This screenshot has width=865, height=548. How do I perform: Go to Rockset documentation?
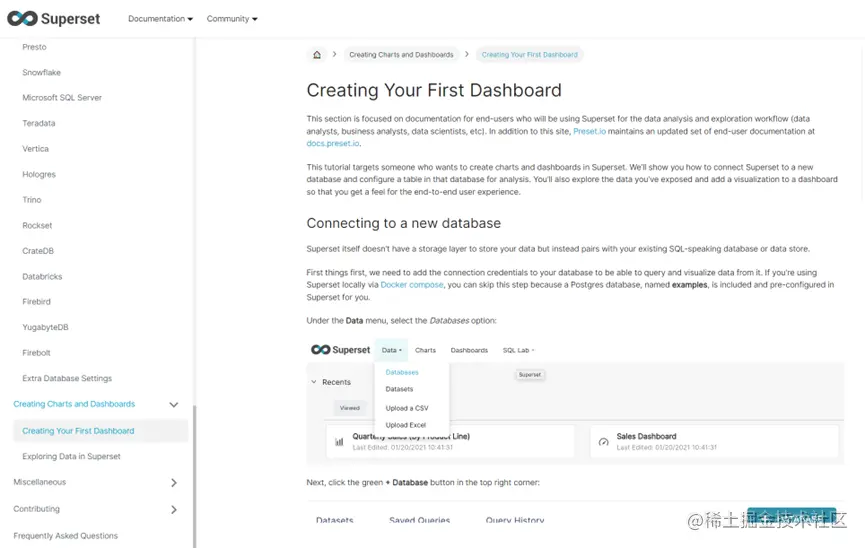coord(37,225)
